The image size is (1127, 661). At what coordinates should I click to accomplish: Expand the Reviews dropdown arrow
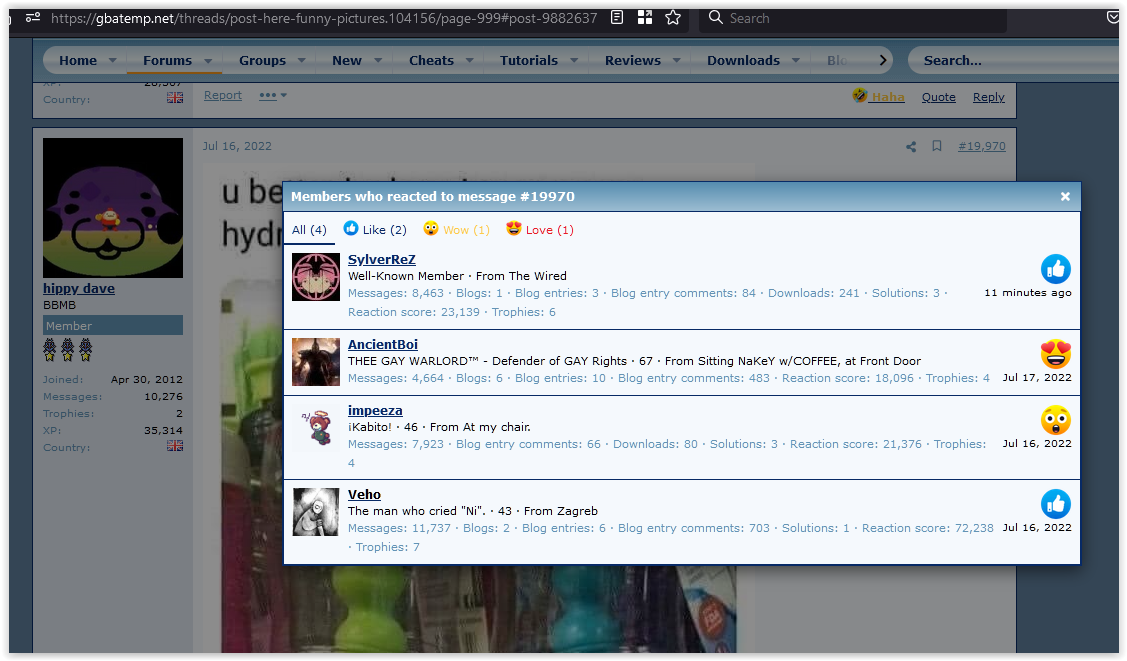point(676,61)
